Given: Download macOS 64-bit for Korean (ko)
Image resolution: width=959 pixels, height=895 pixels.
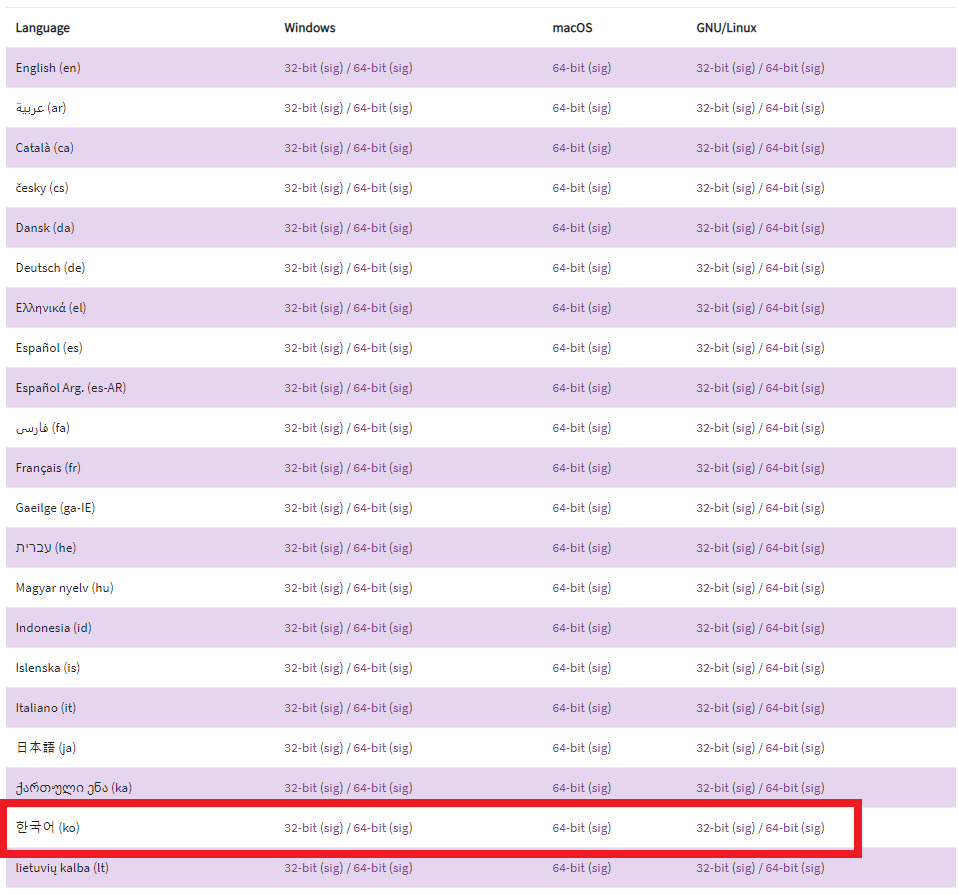Looking at the screenshot, I should click(568, 827).
